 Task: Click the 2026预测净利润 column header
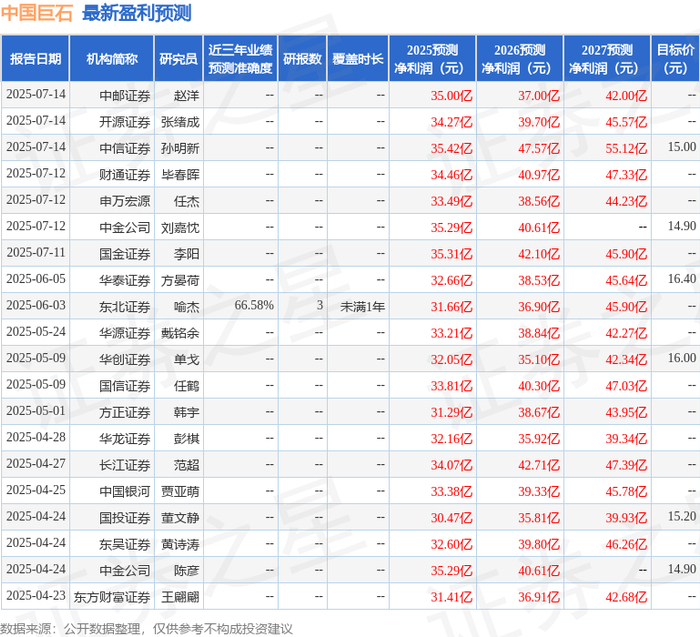(520, 59)
